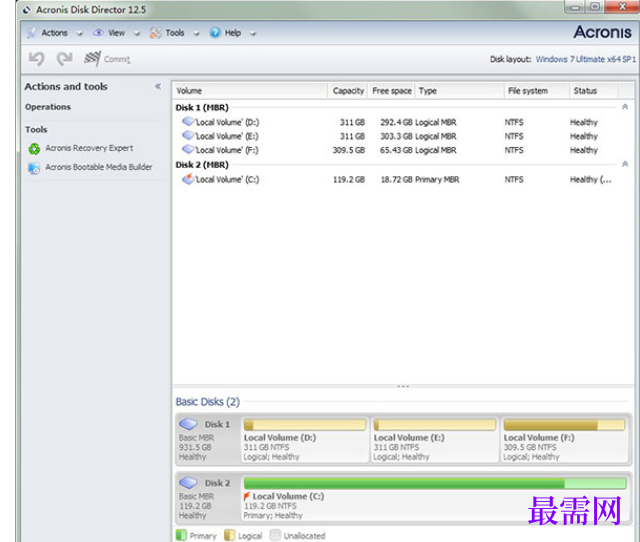The height and width of the screenshot is (542, 640).
Task: Select 'Local Volume' (C:) row text
Action: (x=227, y=179)
